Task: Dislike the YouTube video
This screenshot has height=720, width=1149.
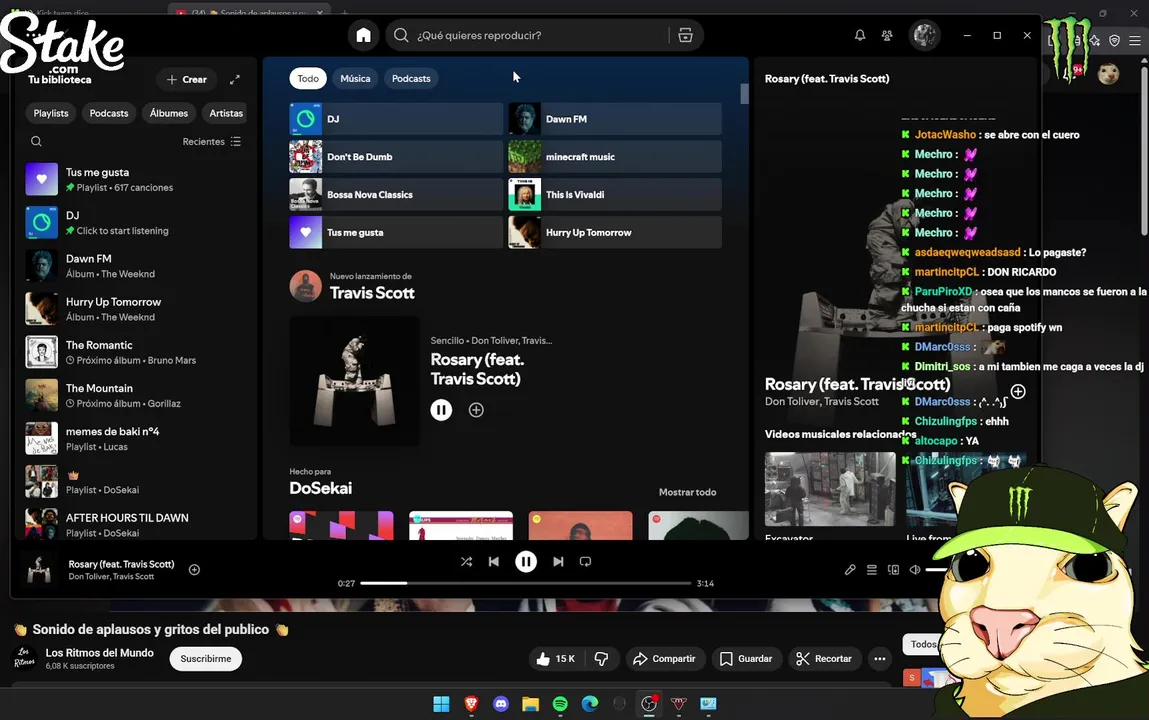Action: click(x=602, y=658)
